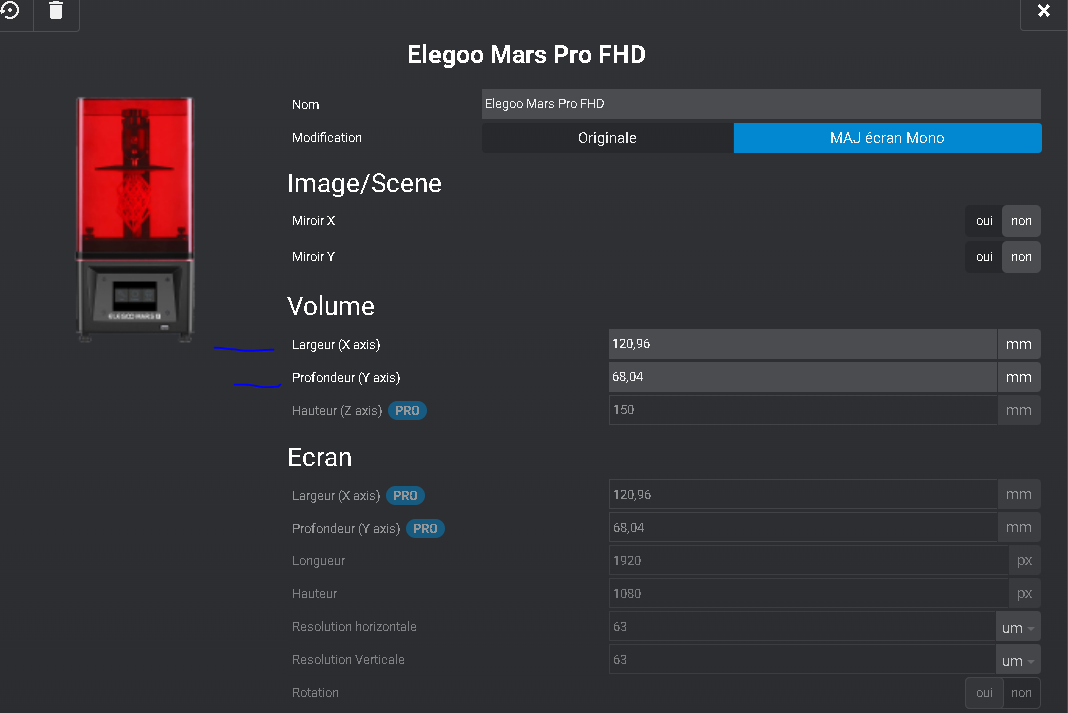Close the printer settings dialog
Image resolution: width=1068 pixels, height=713 pixels.
click(1043, 10)
